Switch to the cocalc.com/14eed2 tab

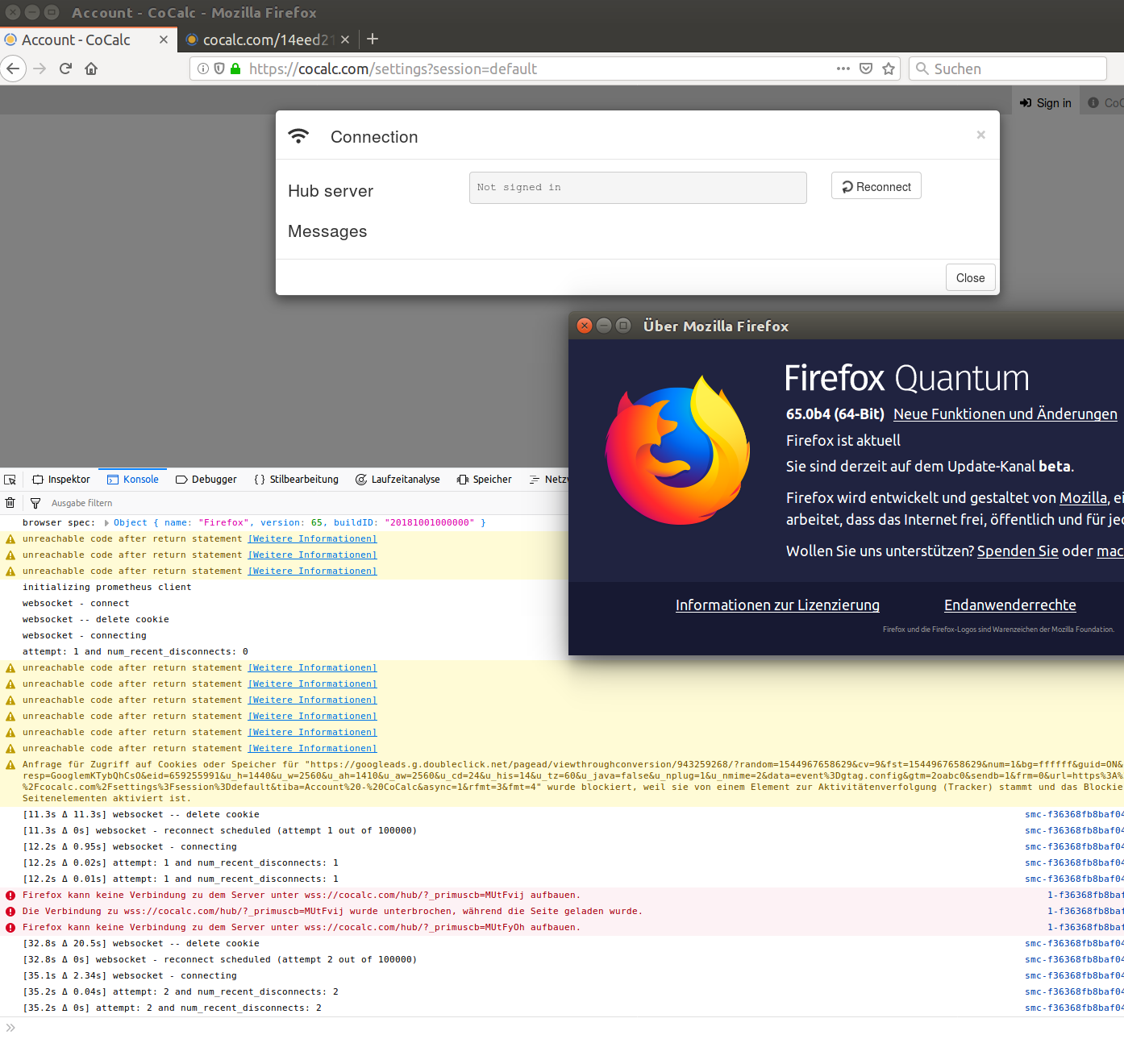(269, 39)
